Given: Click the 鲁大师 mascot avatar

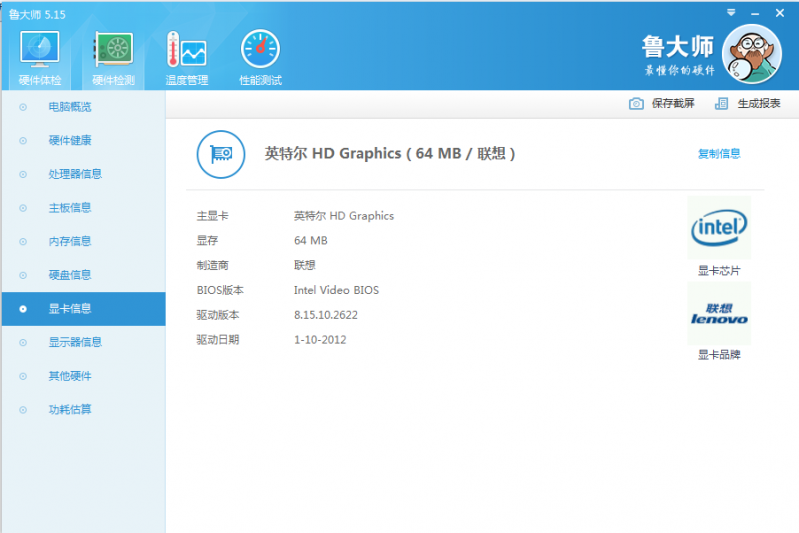Looking at the screenshot, I should pyautogui.click(x=752, y=54).
